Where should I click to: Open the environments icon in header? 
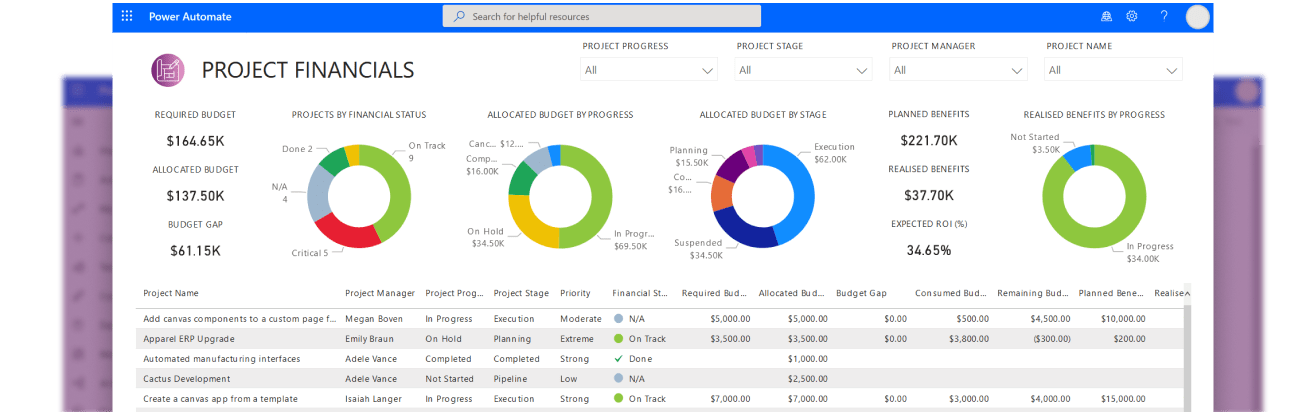coord(1106,16)
